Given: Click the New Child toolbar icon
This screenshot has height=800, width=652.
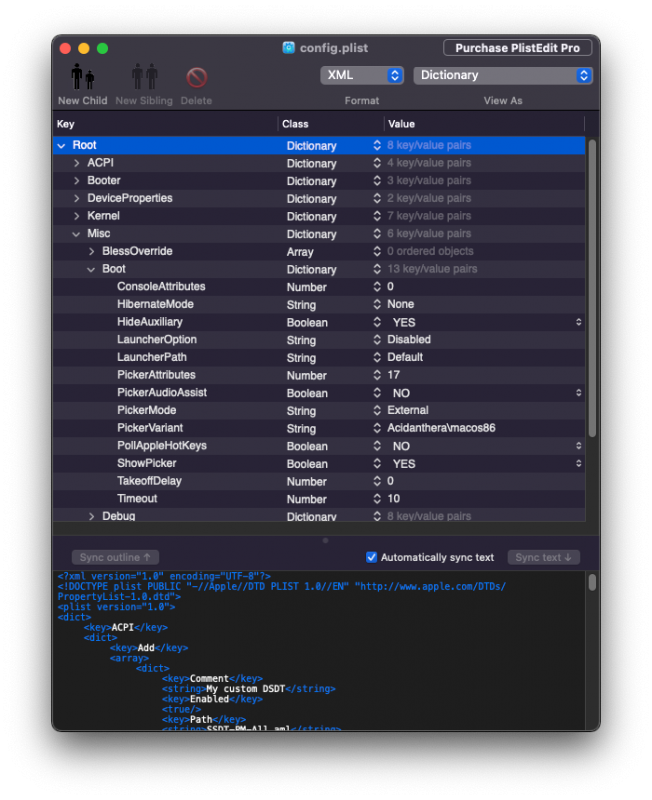Looking at the screenshot, I should [x=82, y=77].
